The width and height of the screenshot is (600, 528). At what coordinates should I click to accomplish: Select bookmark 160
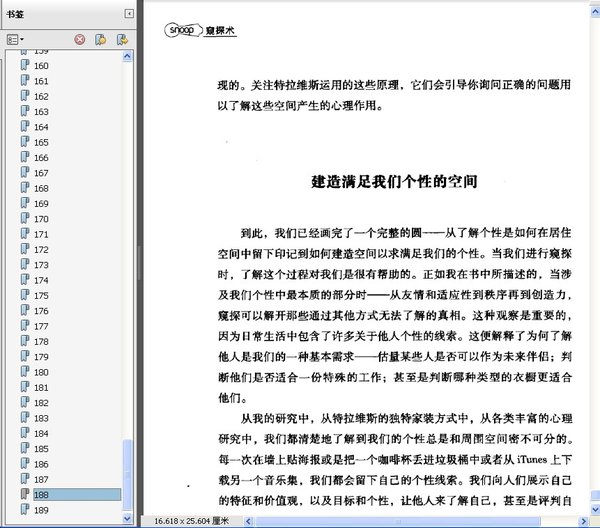41,66
